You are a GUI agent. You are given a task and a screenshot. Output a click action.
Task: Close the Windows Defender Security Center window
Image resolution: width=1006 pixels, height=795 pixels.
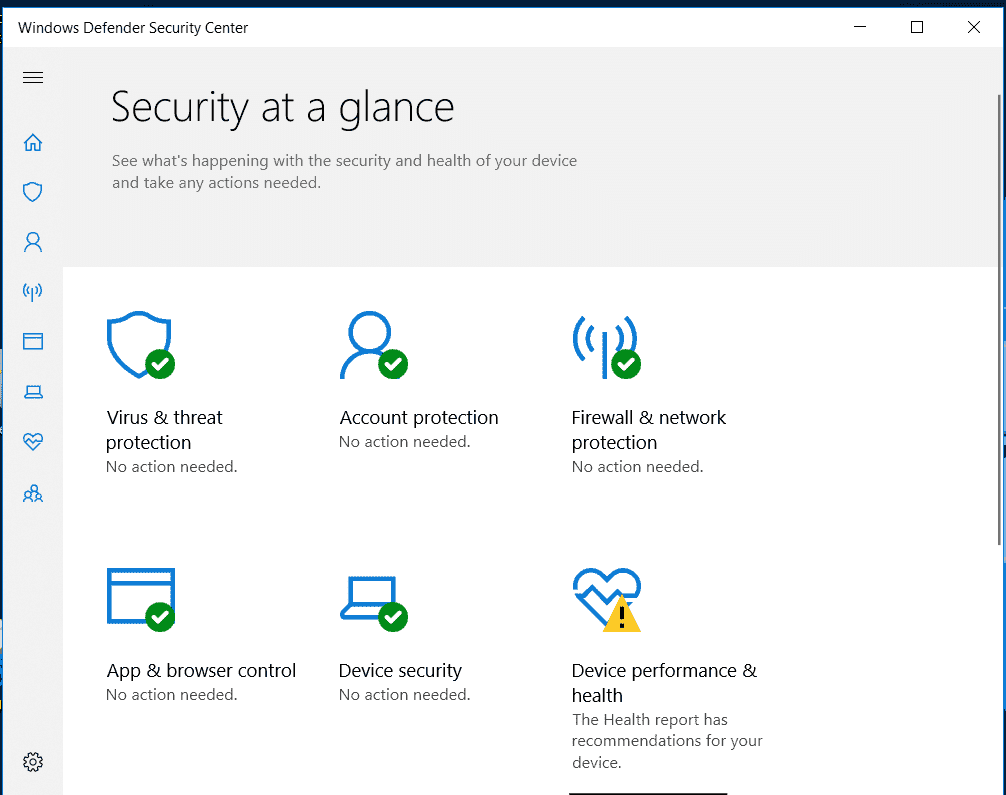coord(973,27)
